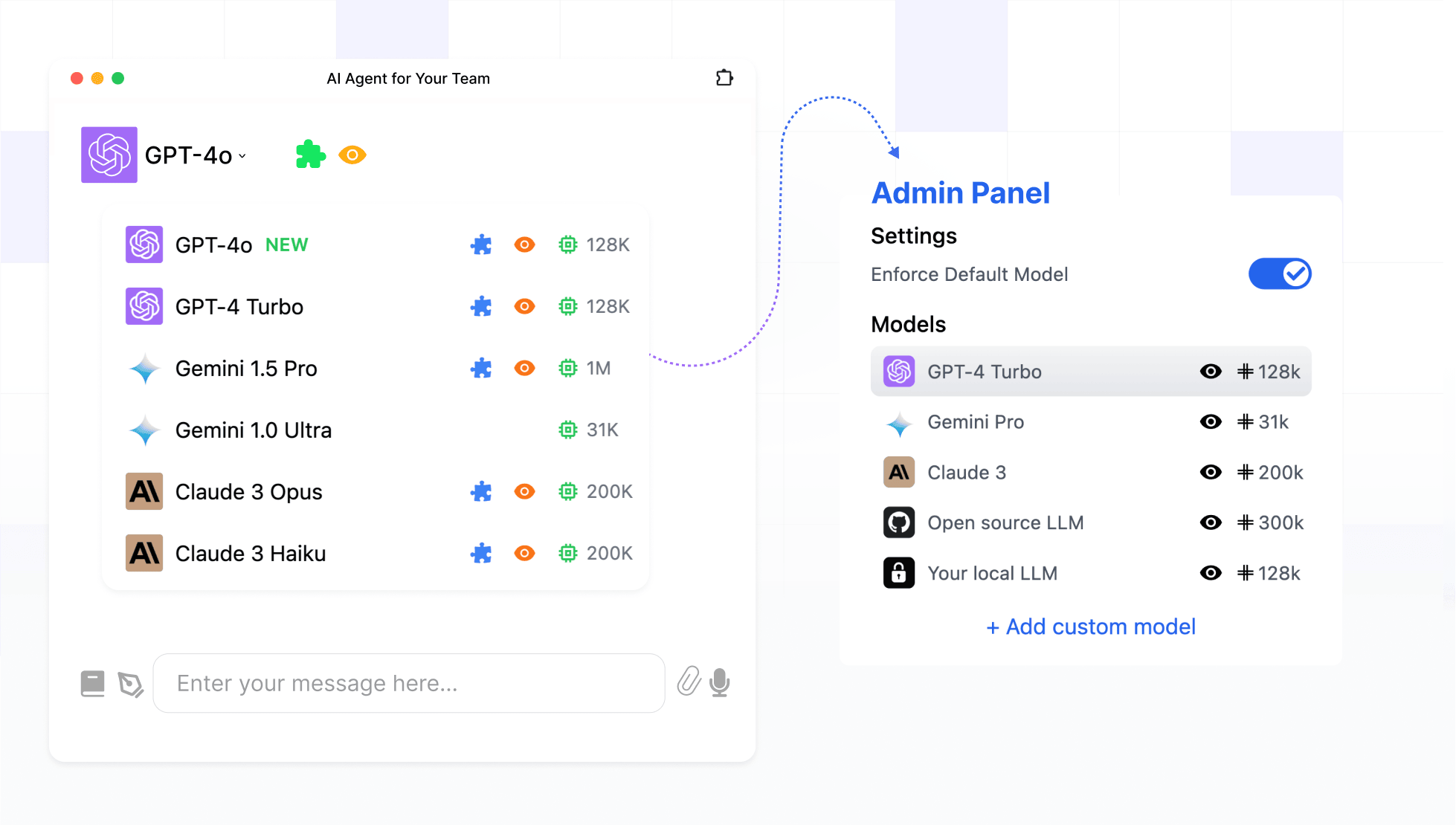Click the Gemini Pro model row
This screenshot has height=825, width=1456.
point(1091,421)
